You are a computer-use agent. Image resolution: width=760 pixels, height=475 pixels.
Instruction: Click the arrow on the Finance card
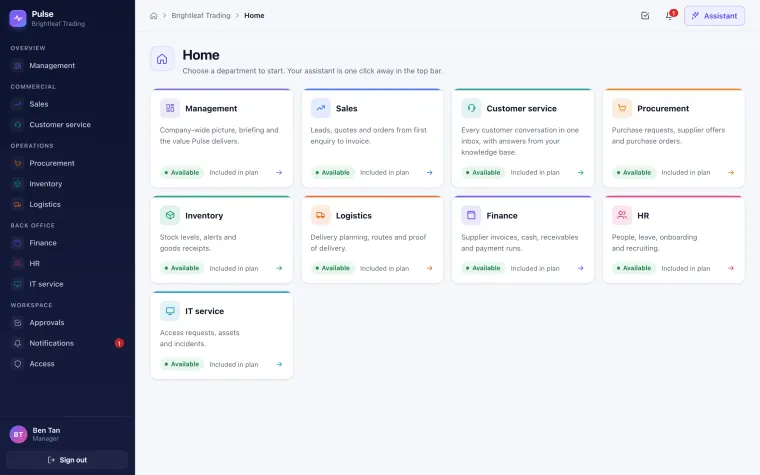pos(581,268)
